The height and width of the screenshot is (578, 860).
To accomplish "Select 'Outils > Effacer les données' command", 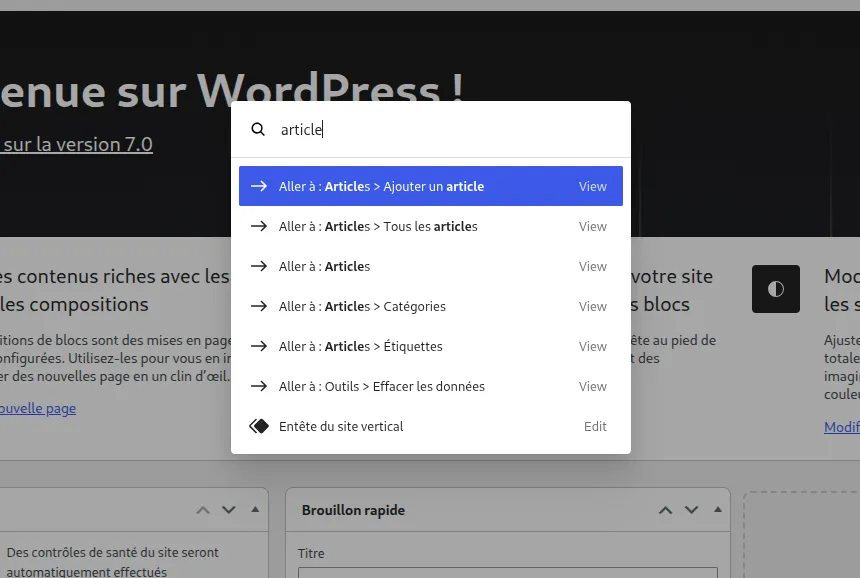I will point(431,387).
